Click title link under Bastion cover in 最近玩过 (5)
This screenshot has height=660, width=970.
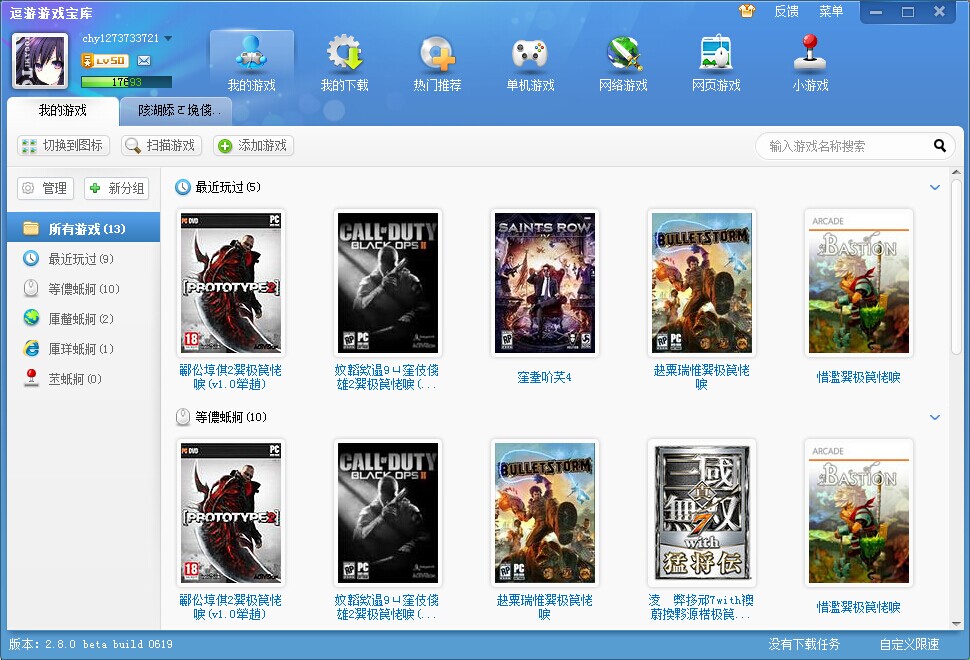(x=859, y=377)
